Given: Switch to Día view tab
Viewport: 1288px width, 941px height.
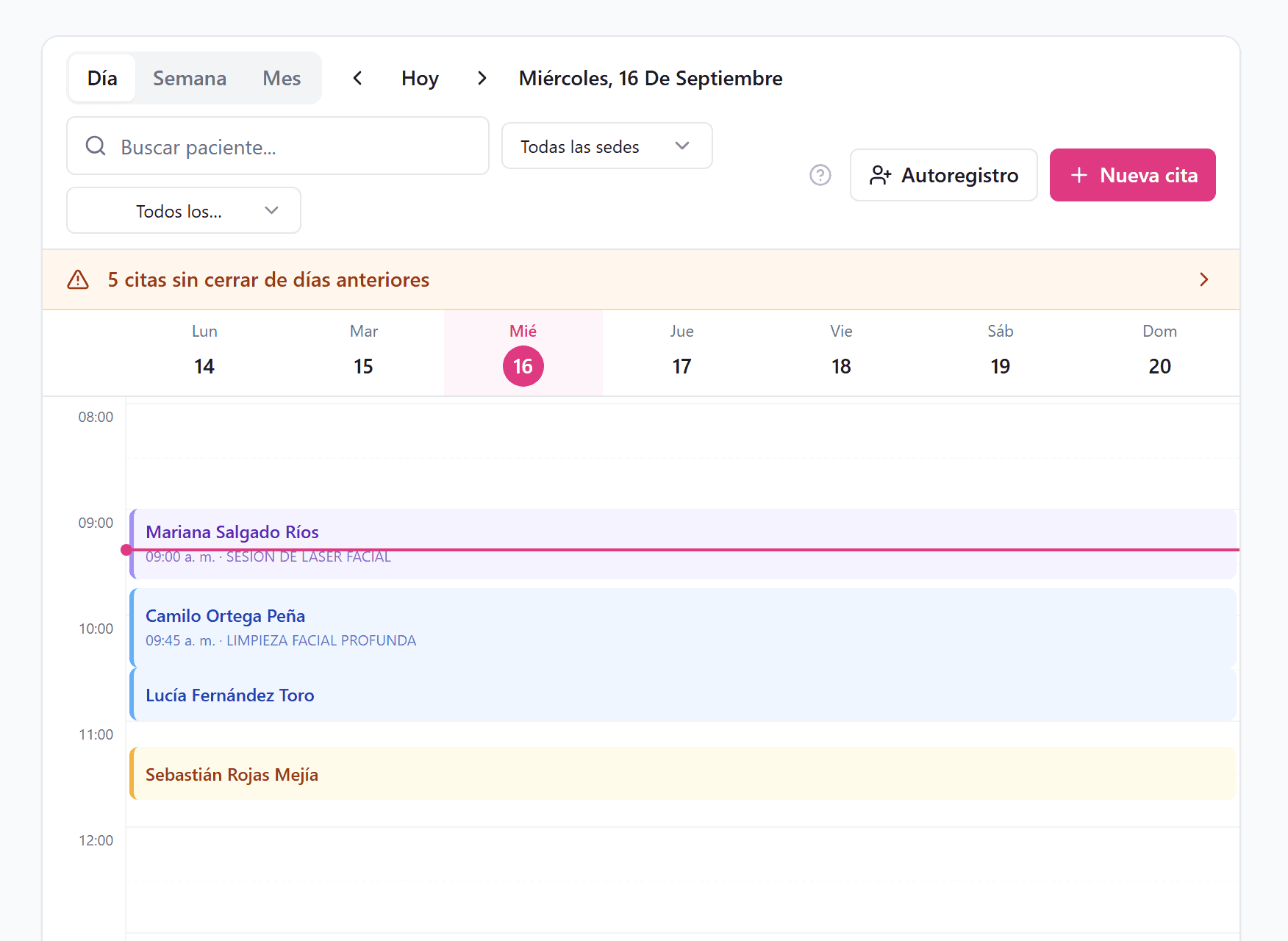Looking at the screenshot, I should click(102, 78).
